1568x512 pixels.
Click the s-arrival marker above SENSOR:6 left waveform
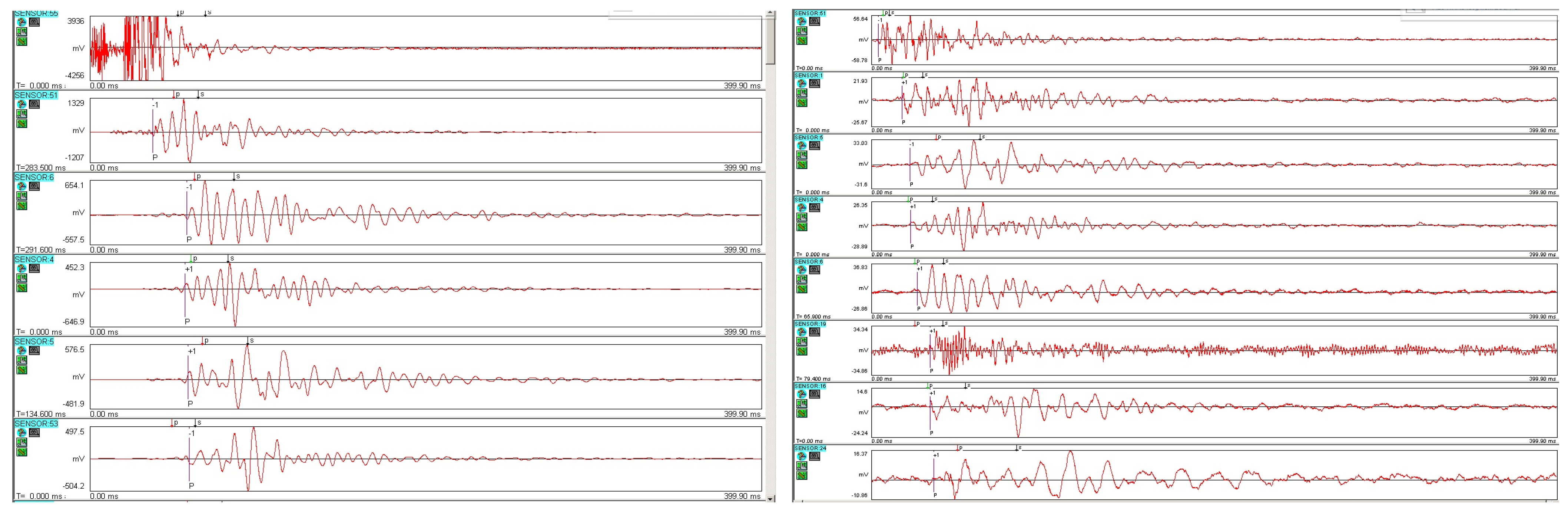pos(234,177)
